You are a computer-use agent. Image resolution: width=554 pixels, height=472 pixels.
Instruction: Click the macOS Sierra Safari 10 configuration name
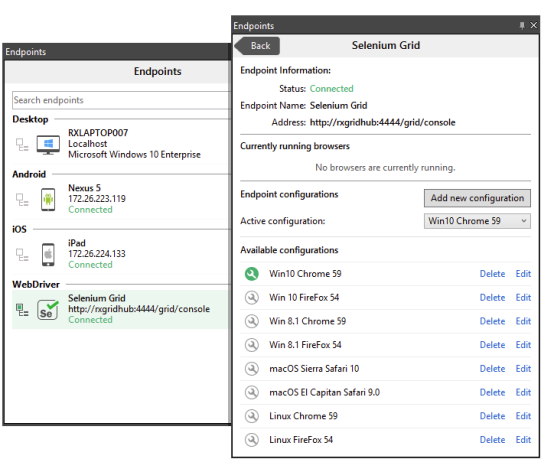[x=314, y=368]
